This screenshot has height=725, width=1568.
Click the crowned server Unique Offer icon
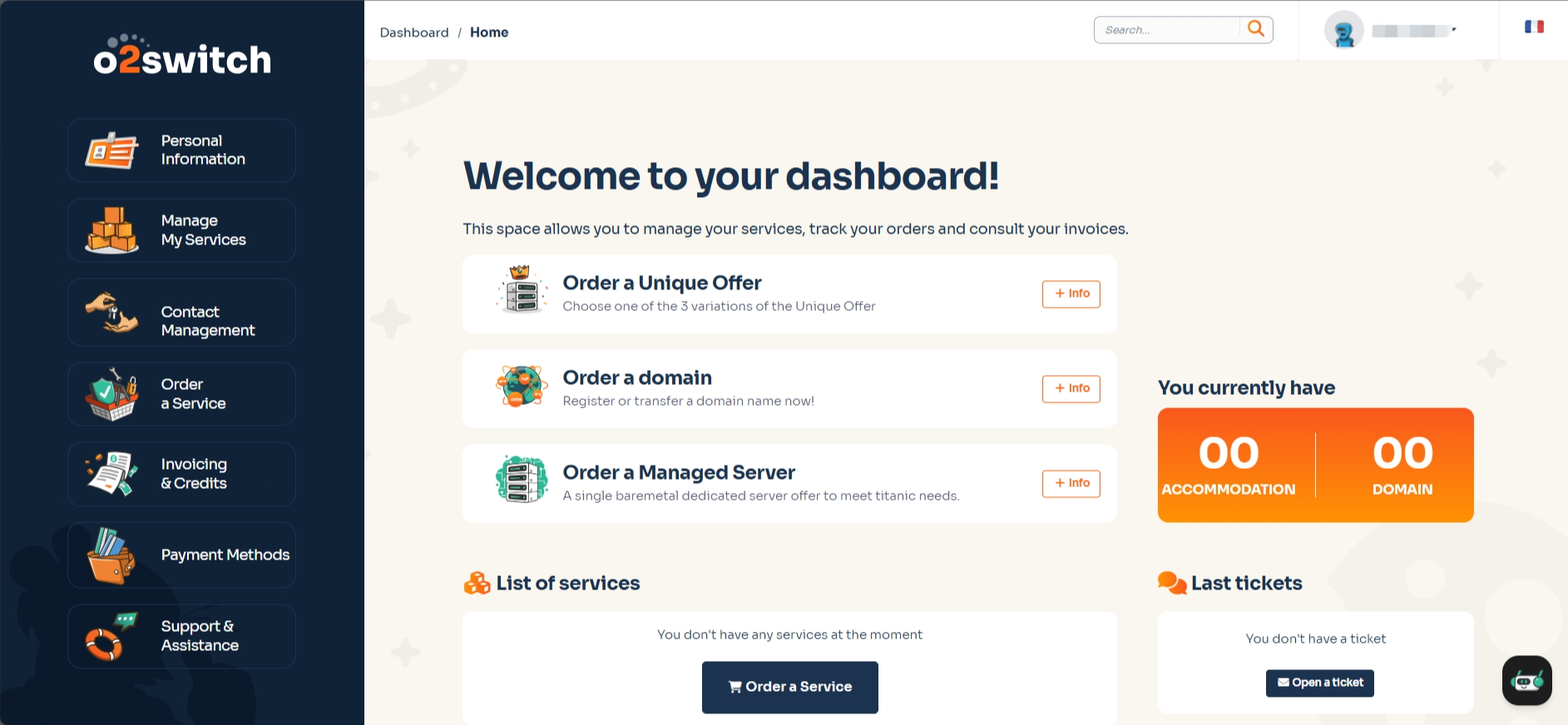pyautogui.click(x=522, y=289)
